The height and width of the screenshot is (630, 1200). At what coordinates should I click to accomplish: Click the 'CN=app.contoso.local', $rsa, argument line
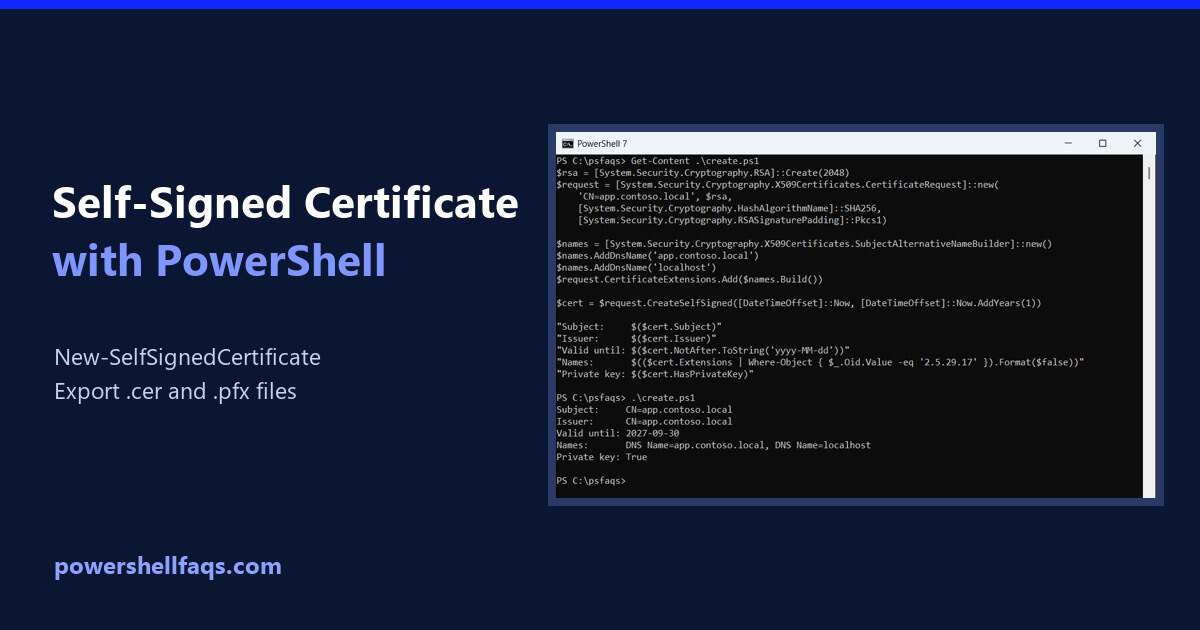[x=655, y=196]
